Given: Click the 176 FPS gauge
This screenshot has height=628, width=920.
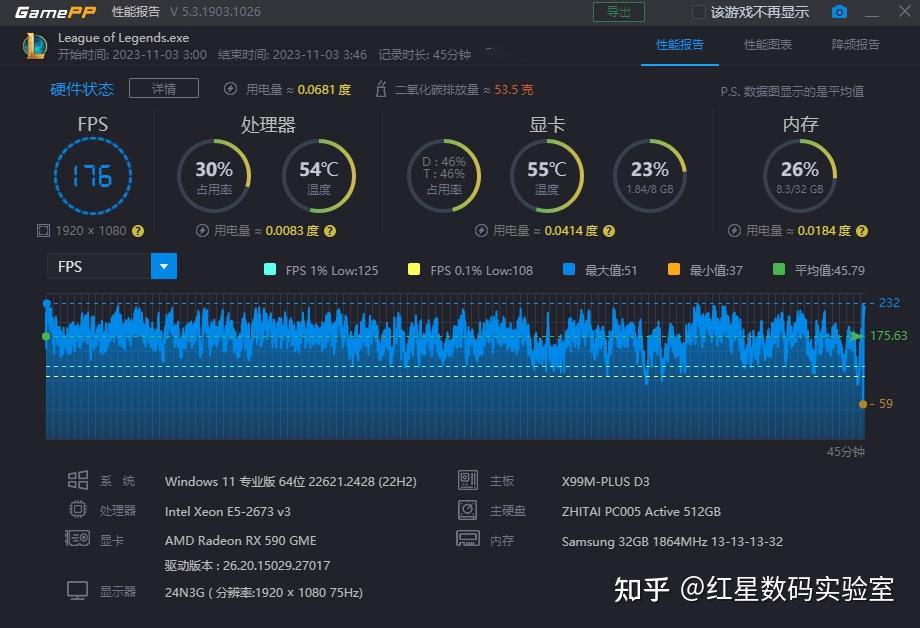Looking at the screenshot, I should (x=93, y=176).
